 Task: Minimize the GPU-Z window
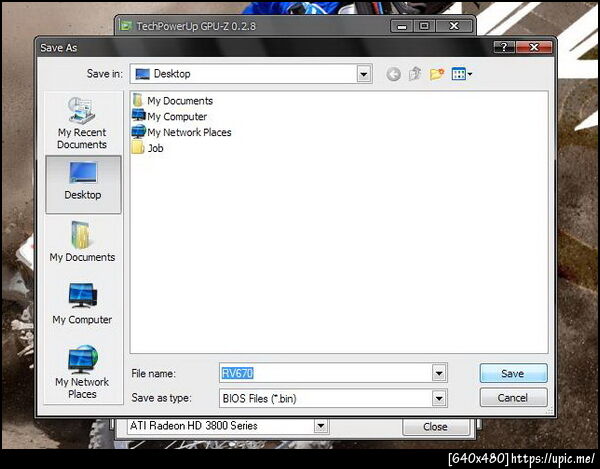[x=401, y=26]
